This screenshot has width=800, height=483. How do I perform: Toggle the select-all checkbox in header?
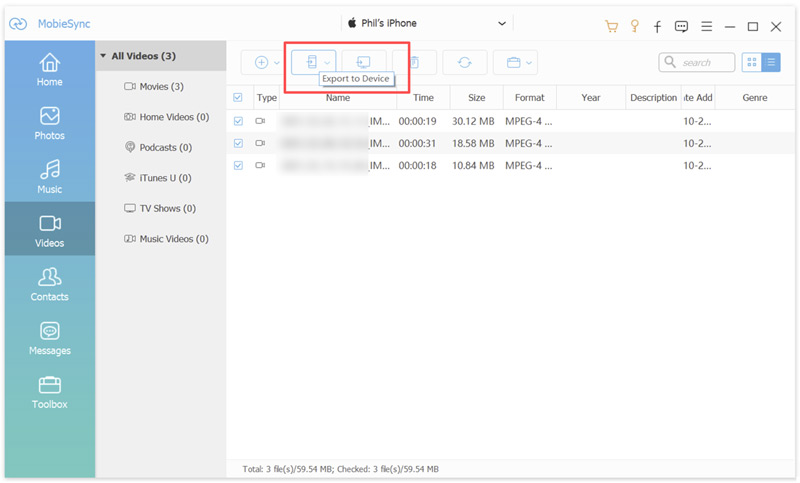[238, 98]
